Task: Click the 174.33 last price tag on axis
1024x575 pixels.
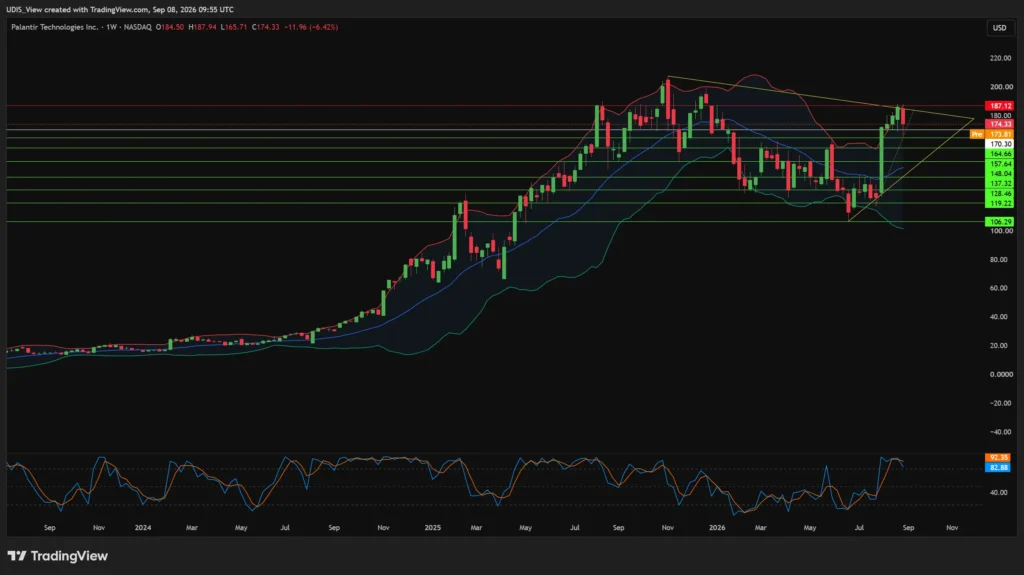Action: click(x=999, y=124)
